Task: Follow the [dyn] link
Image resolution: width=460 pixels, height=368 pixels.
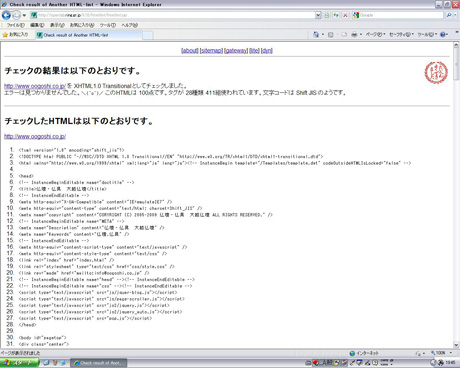Action: coord(267,51)
